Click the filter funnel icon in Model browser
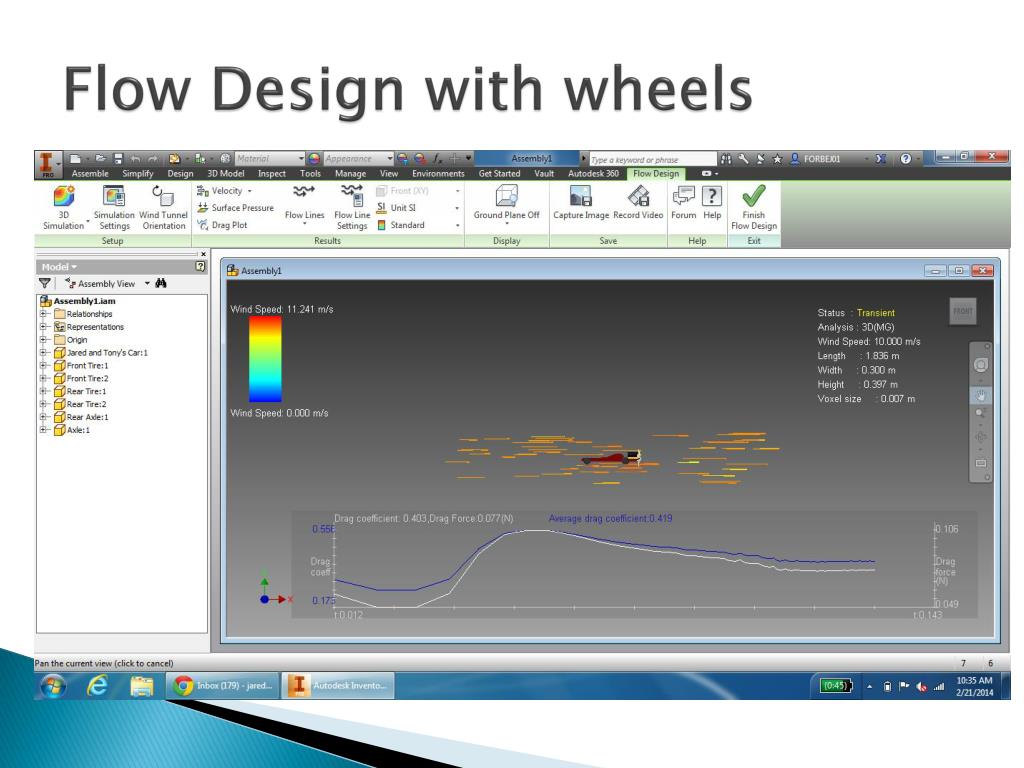 coord(44,283)
